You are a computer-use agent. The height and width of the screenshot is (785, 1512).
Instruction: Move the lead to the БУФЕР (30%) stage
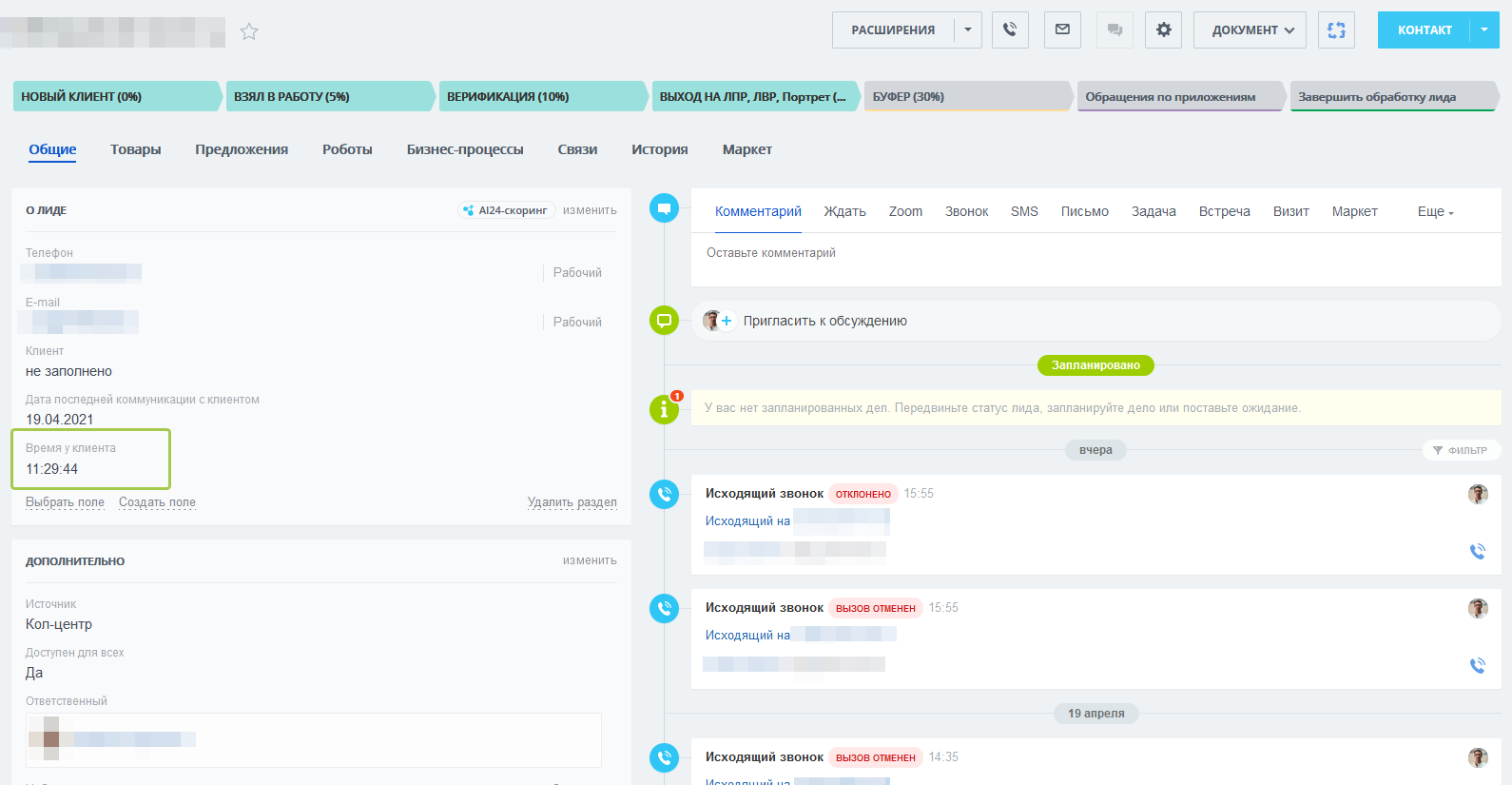(967, 97)
